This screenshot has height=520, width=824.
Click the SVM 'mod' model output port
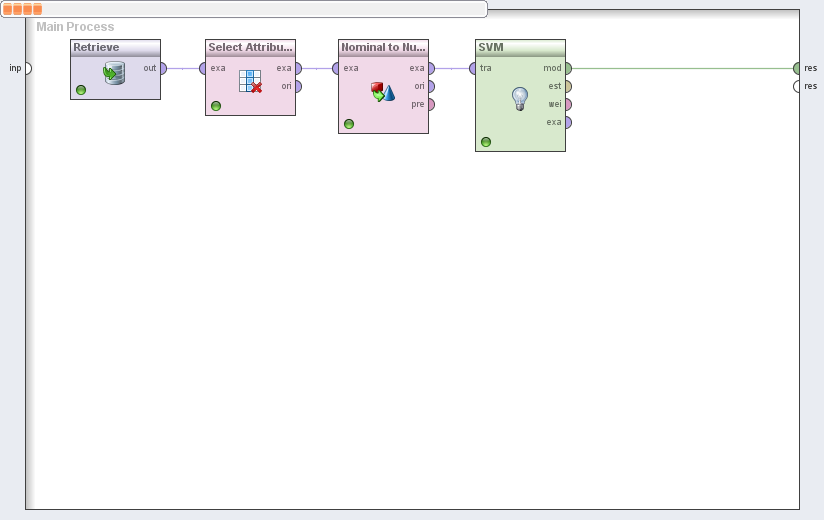click(x=569, y=68)
